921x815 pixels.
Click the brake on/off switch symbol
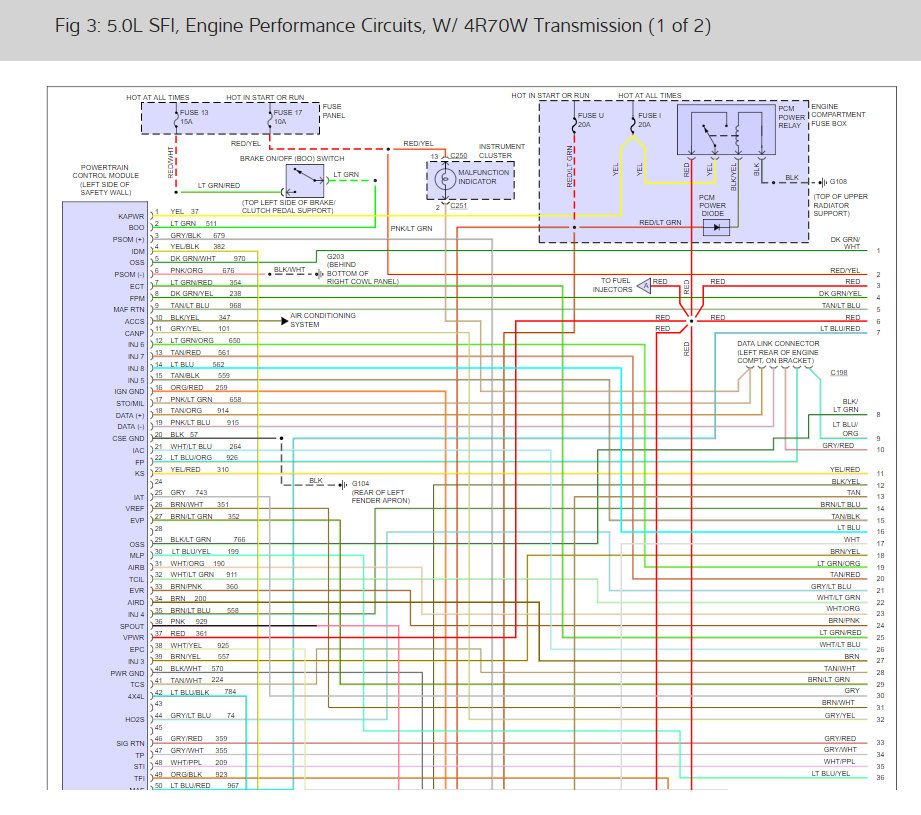click(305, 181)
